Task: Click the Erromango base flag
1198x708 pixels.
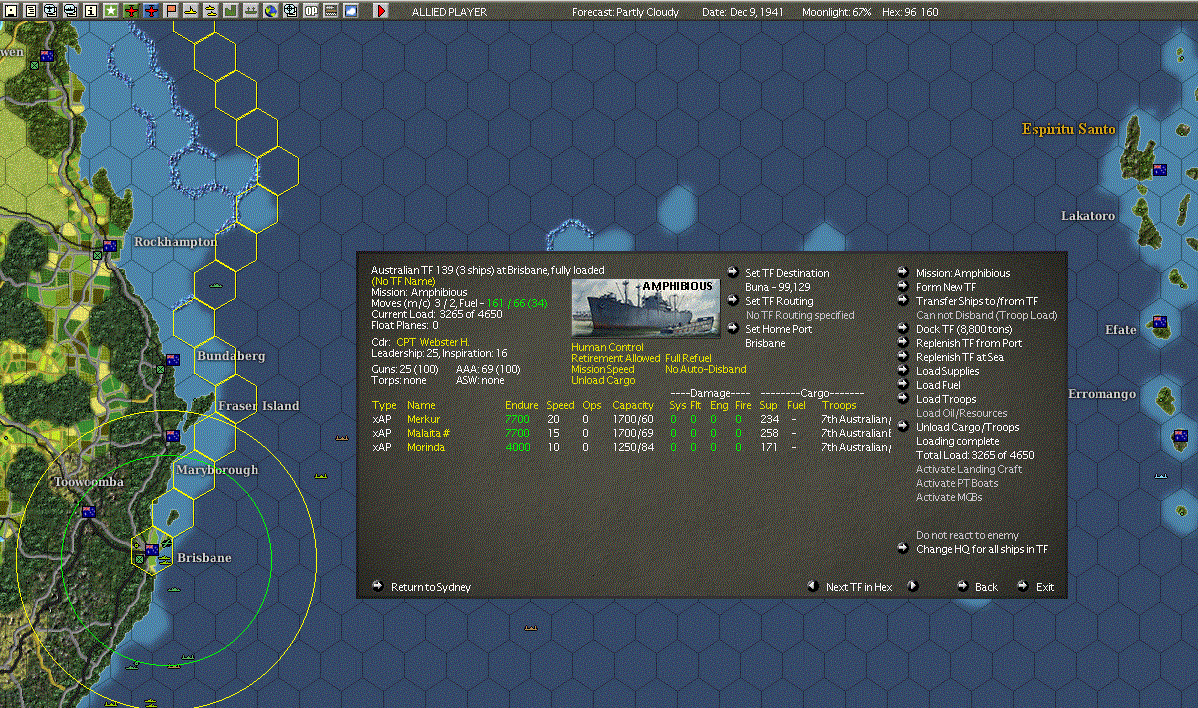Action: pyautogui.click(x=1180, y=436)
